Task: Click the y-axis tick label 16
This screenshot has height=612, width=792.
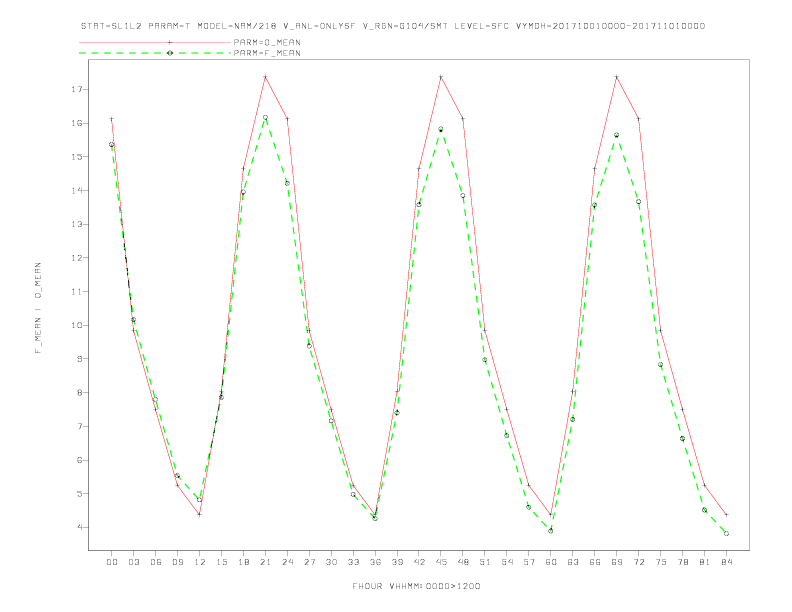Action: click(76, 123)
